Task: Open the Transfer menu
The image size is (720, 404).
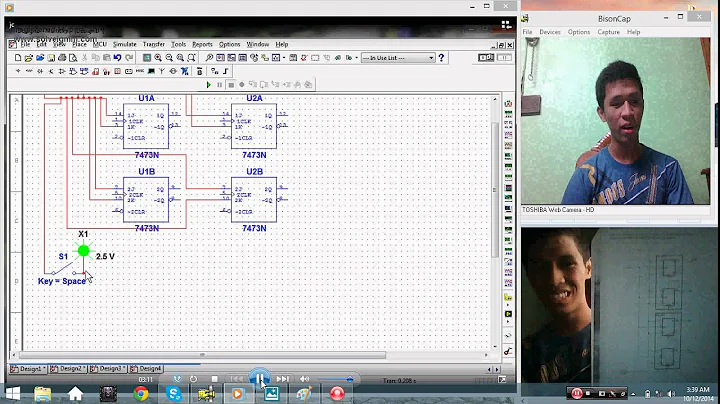Action: pos(153,45)
